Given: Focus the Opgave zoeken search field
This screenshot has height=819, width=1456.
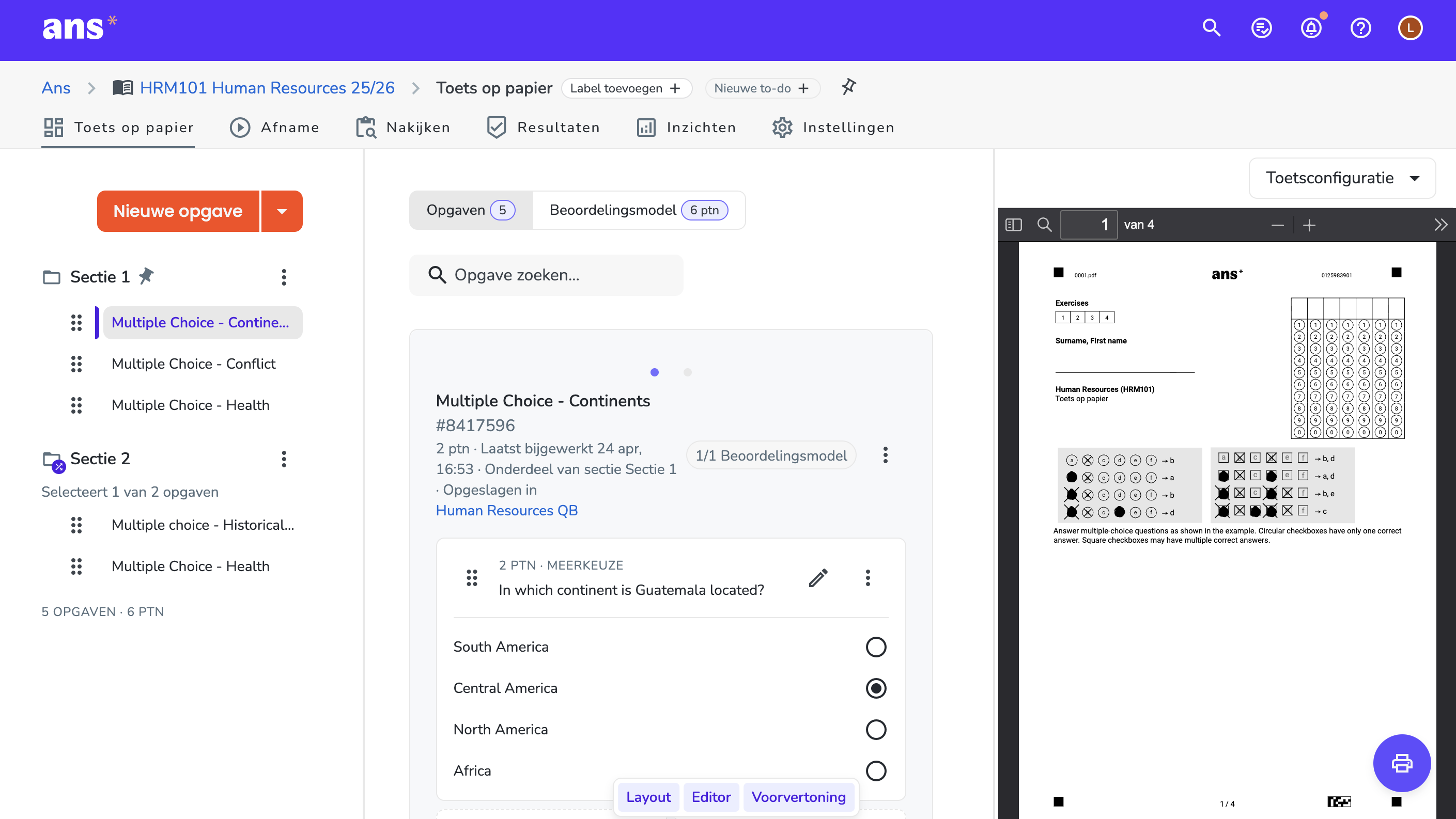Looking at the screenshot, I should [546, 275].
